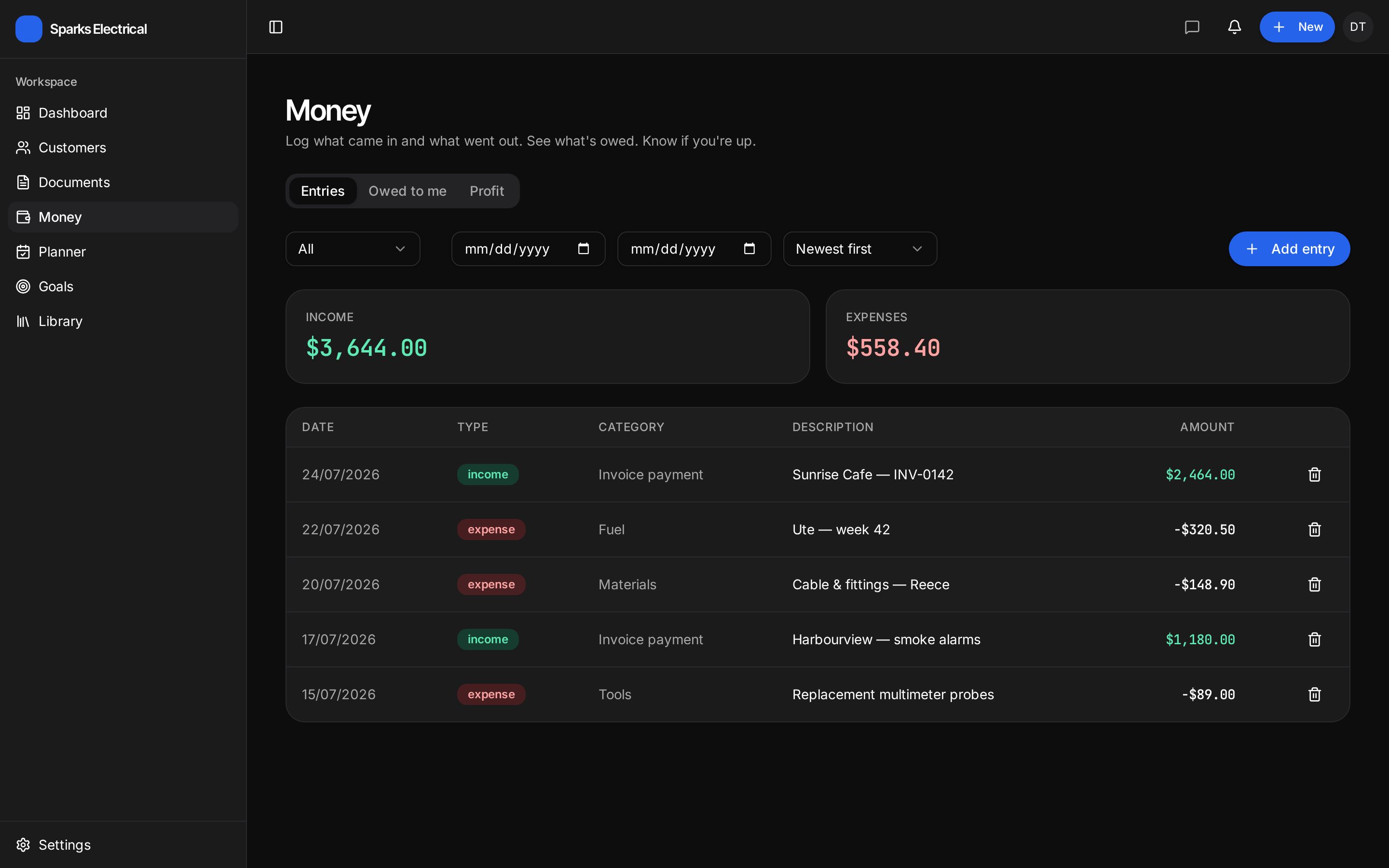The image size is (1389, 868).
Task: Open the notifications bell
Action: click(x=1235, y=27)
